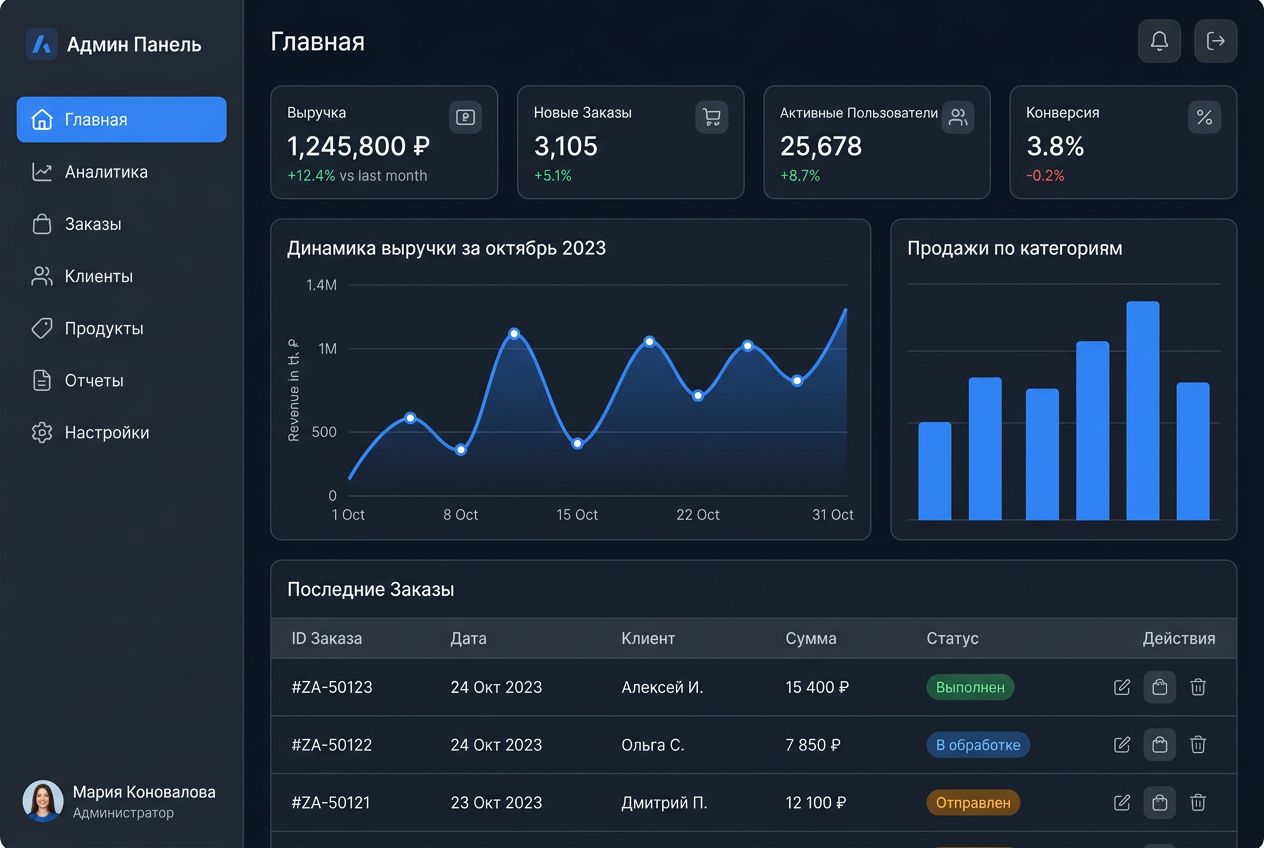Click the -0.2% change indicator
This screenshot has width=1264, height=848.
(x=1045, y=176)
